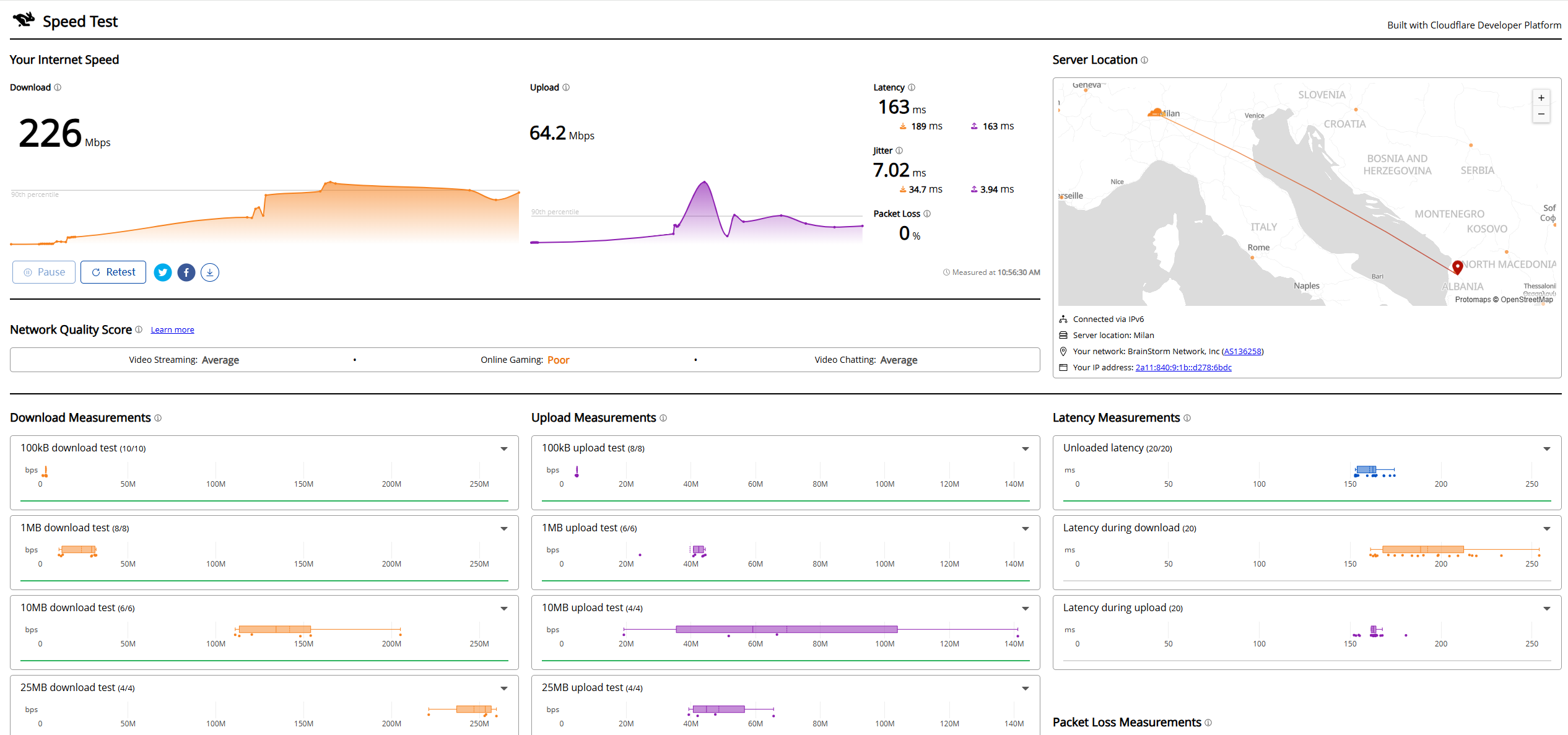Open the Learn more link
This screenshot has width=1568, height=735.
172,330
